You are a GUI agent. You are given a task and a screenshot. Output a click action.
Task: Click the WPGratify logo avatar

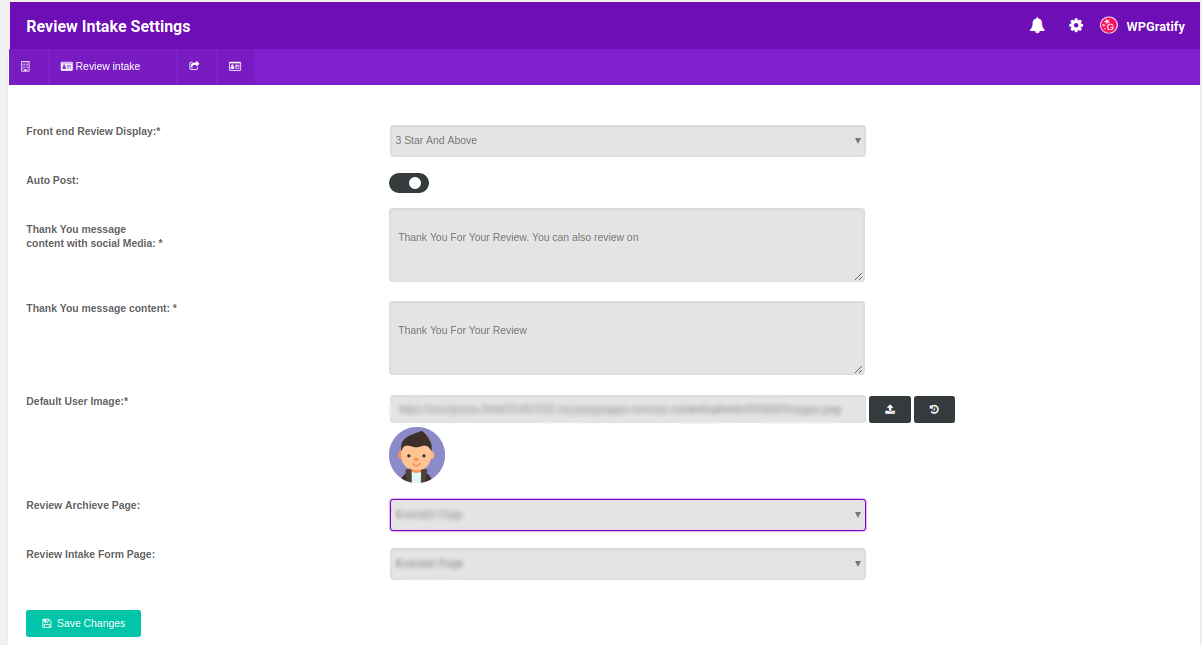tap(1108, 26)
